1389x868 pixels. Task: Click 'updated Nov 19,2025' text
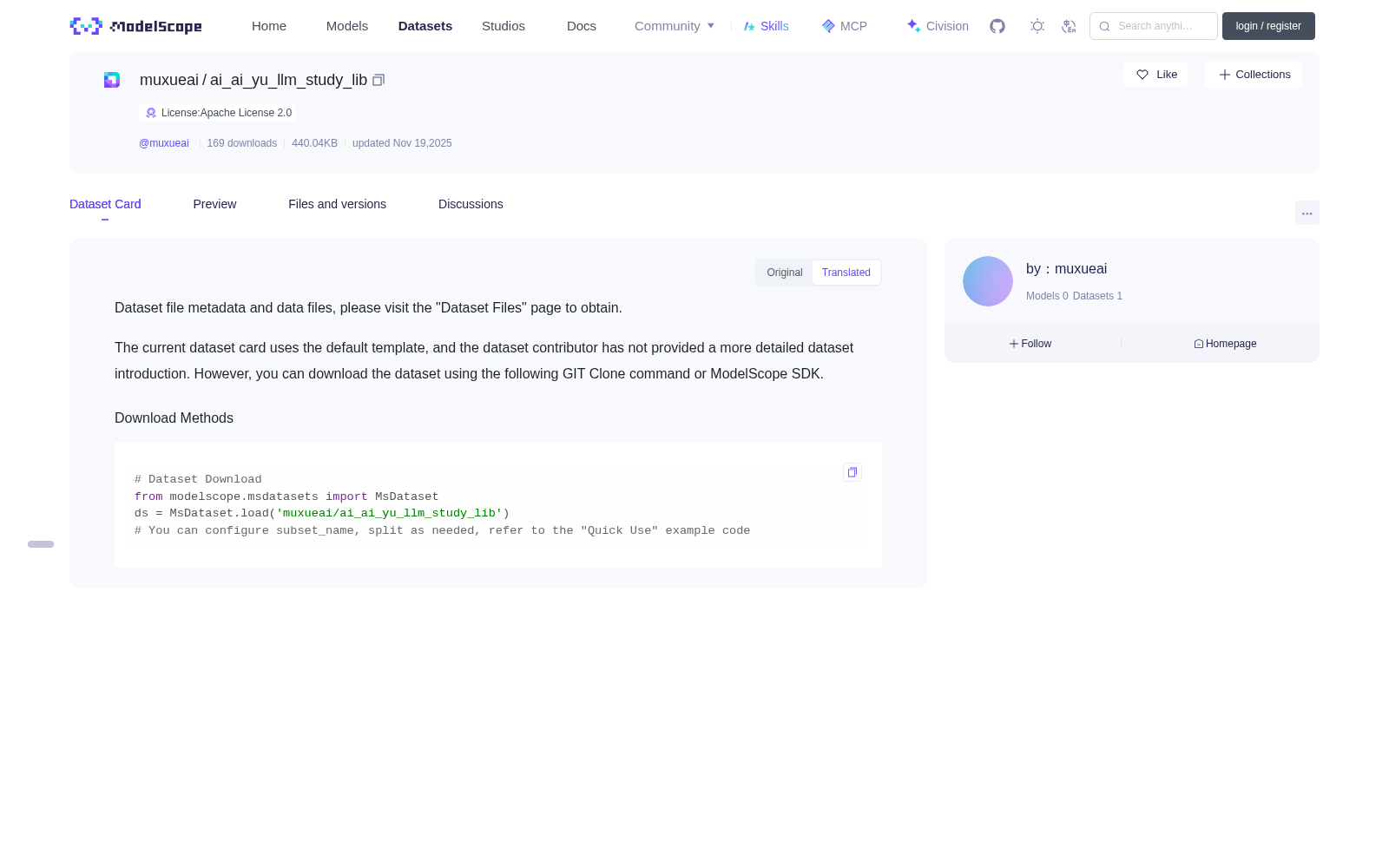coord(402,143)
